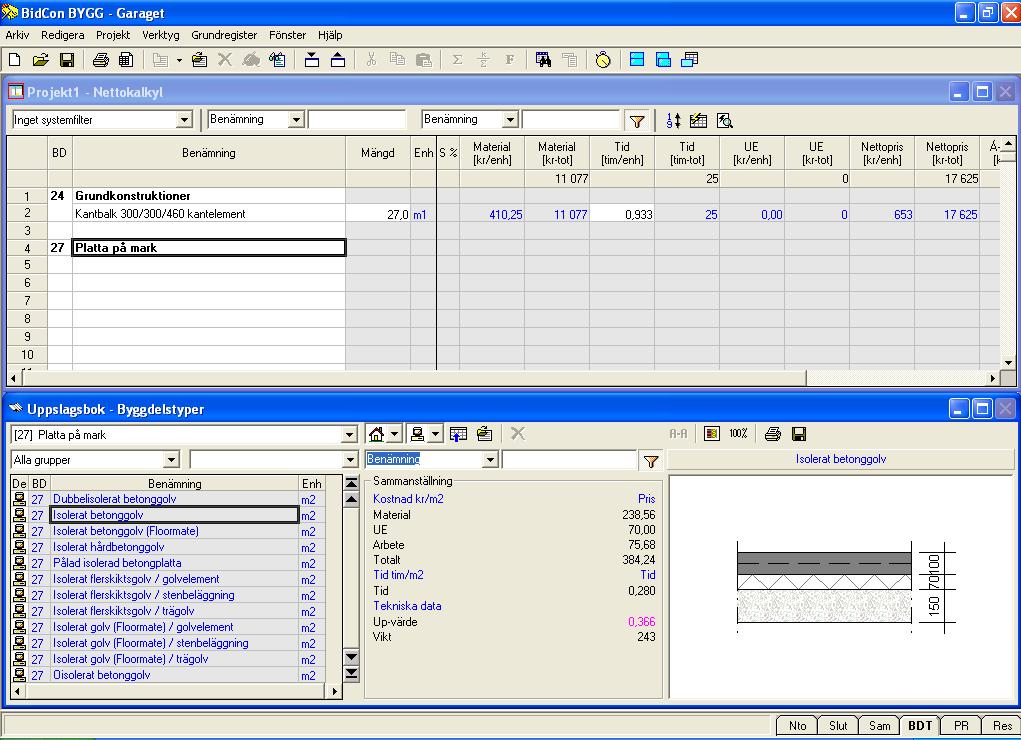Switch to the Slut tab
Screen dimensions: 1021x740
coord(838,726)
